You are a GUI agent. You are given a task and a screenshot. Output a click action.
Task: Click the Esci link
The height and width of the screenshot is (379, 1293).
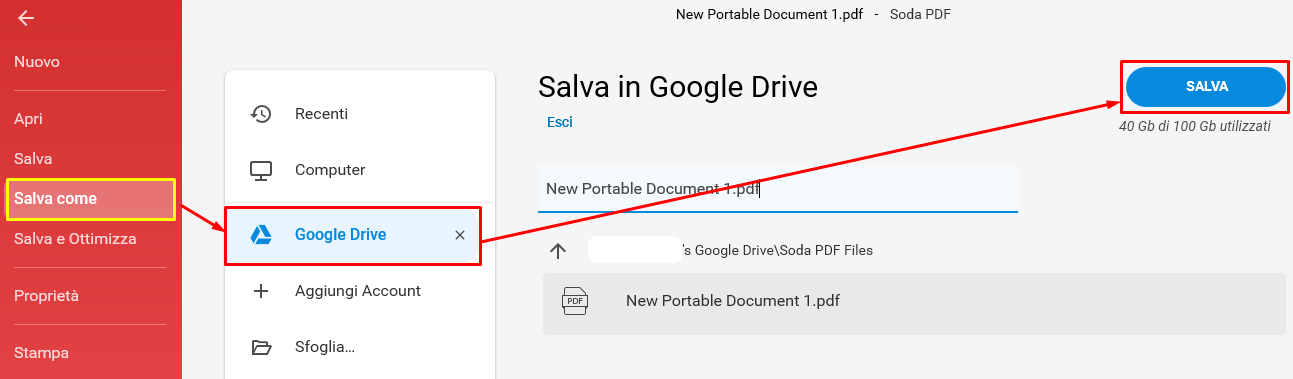coord(560,122)
